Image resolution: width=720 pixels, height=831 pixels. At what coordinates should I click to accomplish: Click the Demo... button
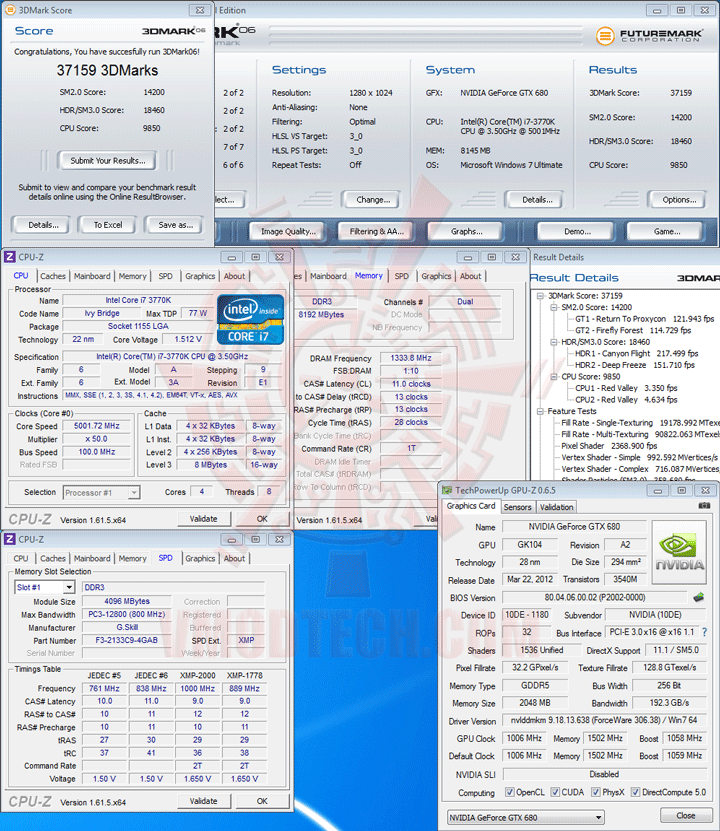pos(577,231)
